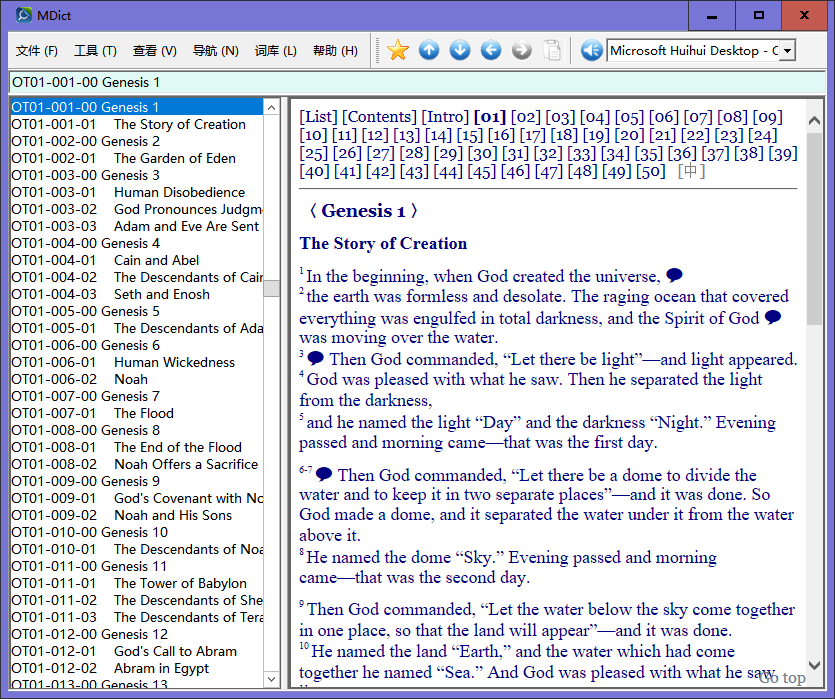
Task: Open the 查看 (V) menu
Action: 154,51
